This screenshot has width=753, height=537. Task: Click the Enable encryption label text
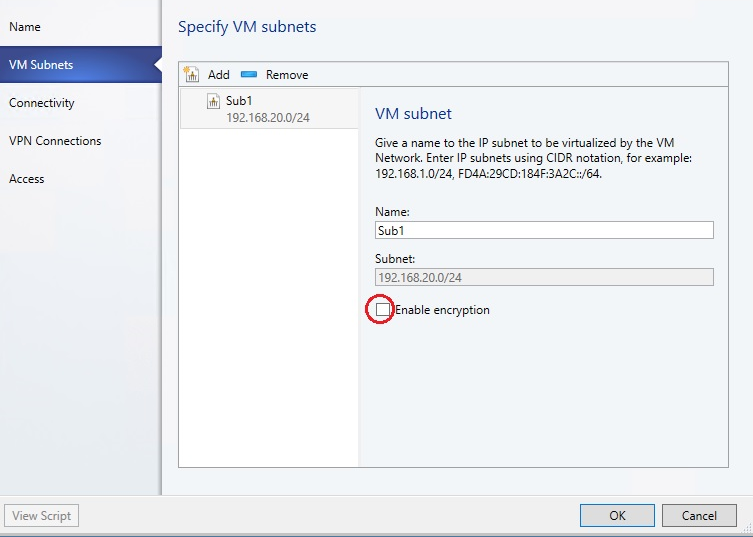tap(442, 310)
